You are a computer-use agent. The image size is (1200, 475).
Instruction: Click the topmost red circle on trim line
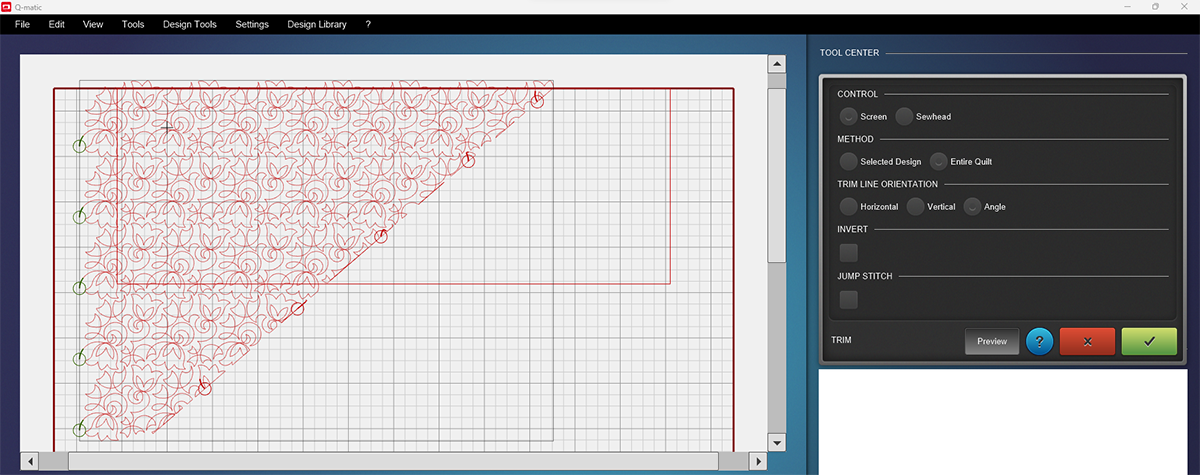[x=537, y=100]
